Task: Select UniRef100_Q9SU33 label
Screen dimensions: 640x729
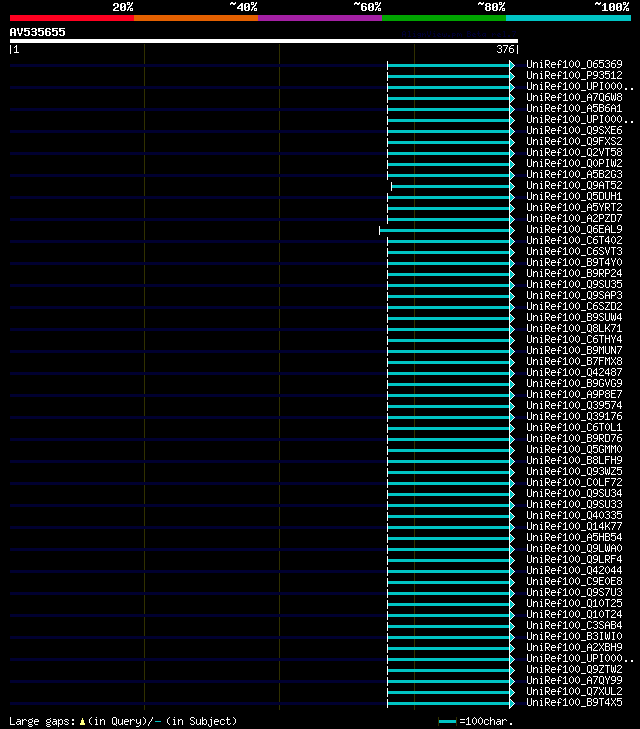Action: click(574, 504)
